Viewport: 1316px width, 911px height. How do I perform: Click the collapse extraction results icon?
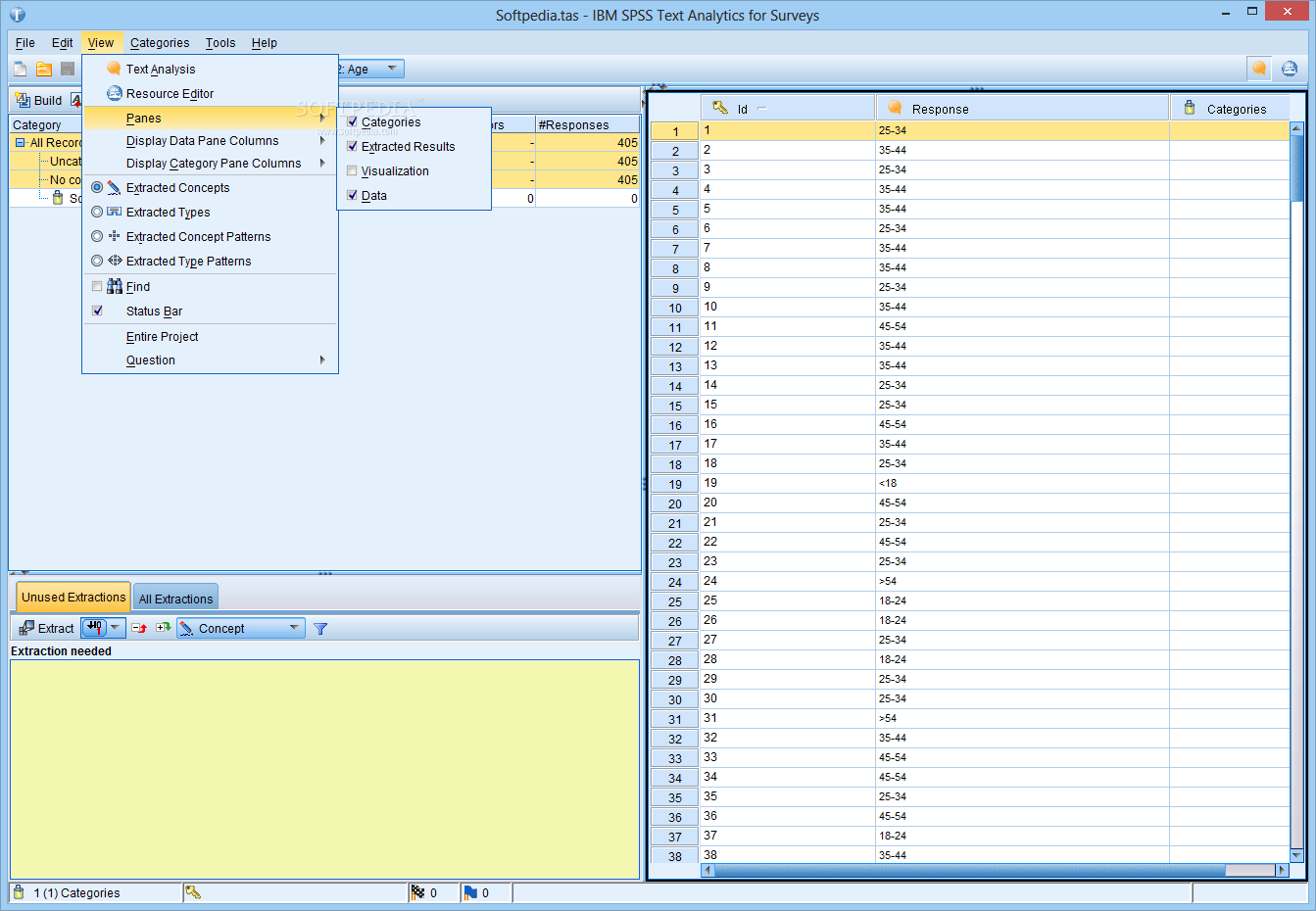tap(139, 628)
